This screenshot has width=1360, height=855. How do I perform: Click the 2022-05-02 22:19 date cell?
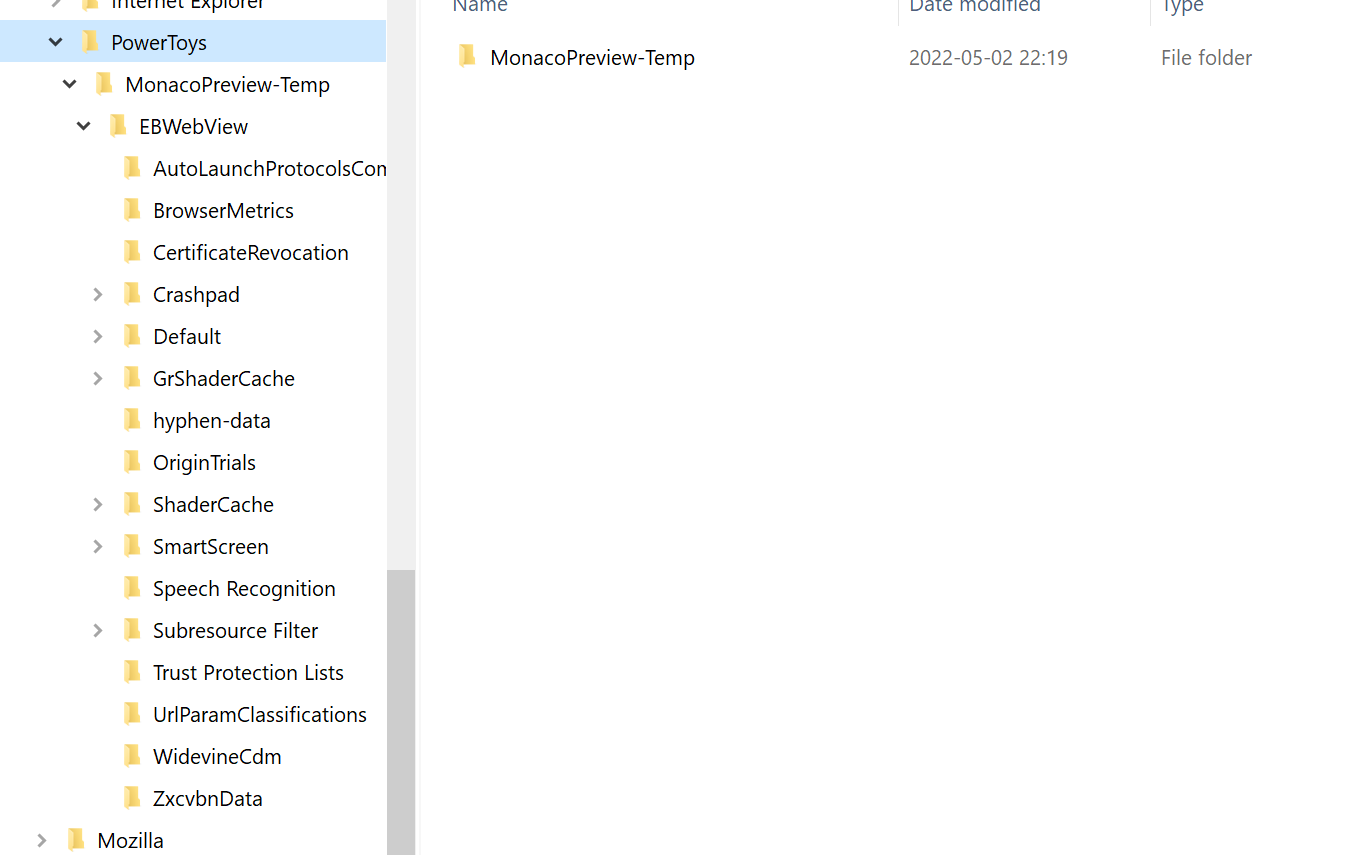pyautogui.click(x=988, y=58)
